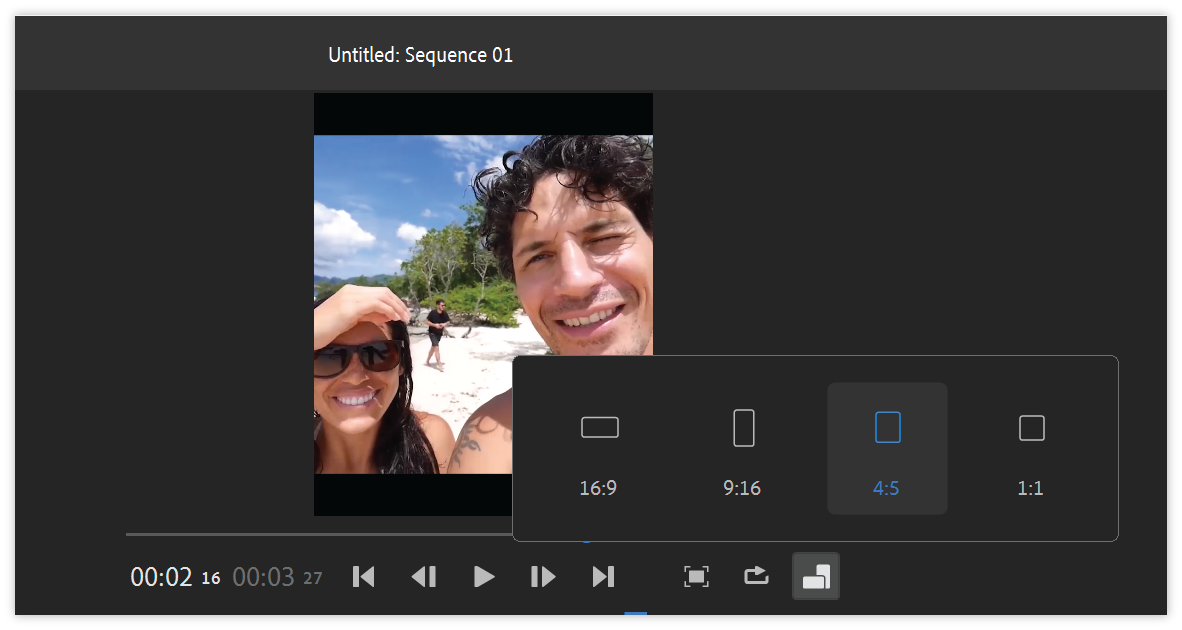Enter fullscreen preview mode
This screenshot has width=1182, height=630.
click(x=696, y=577)
